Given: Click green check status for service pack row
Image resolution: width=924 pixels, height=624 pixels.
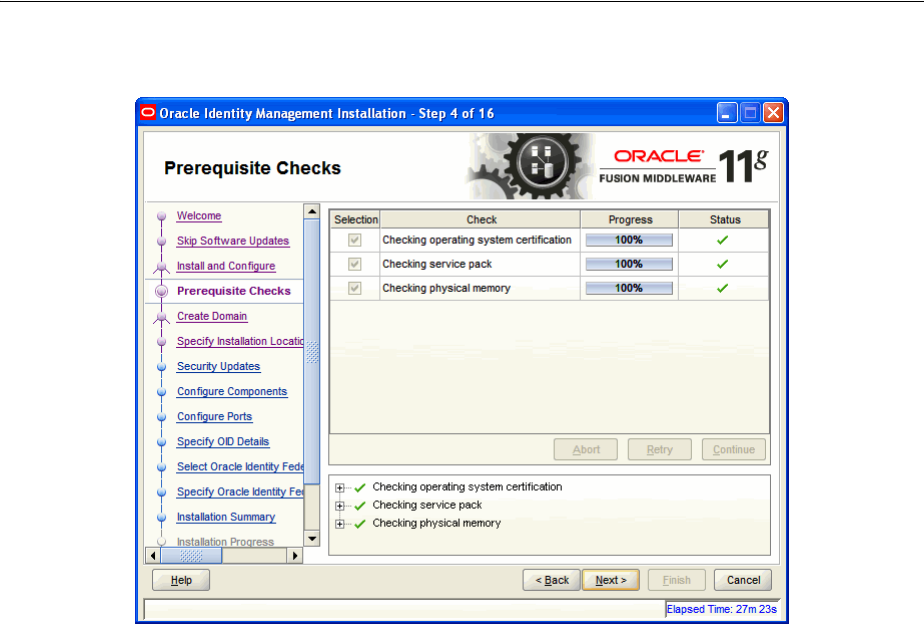Looking at the screenshot, I should point(722,264).
